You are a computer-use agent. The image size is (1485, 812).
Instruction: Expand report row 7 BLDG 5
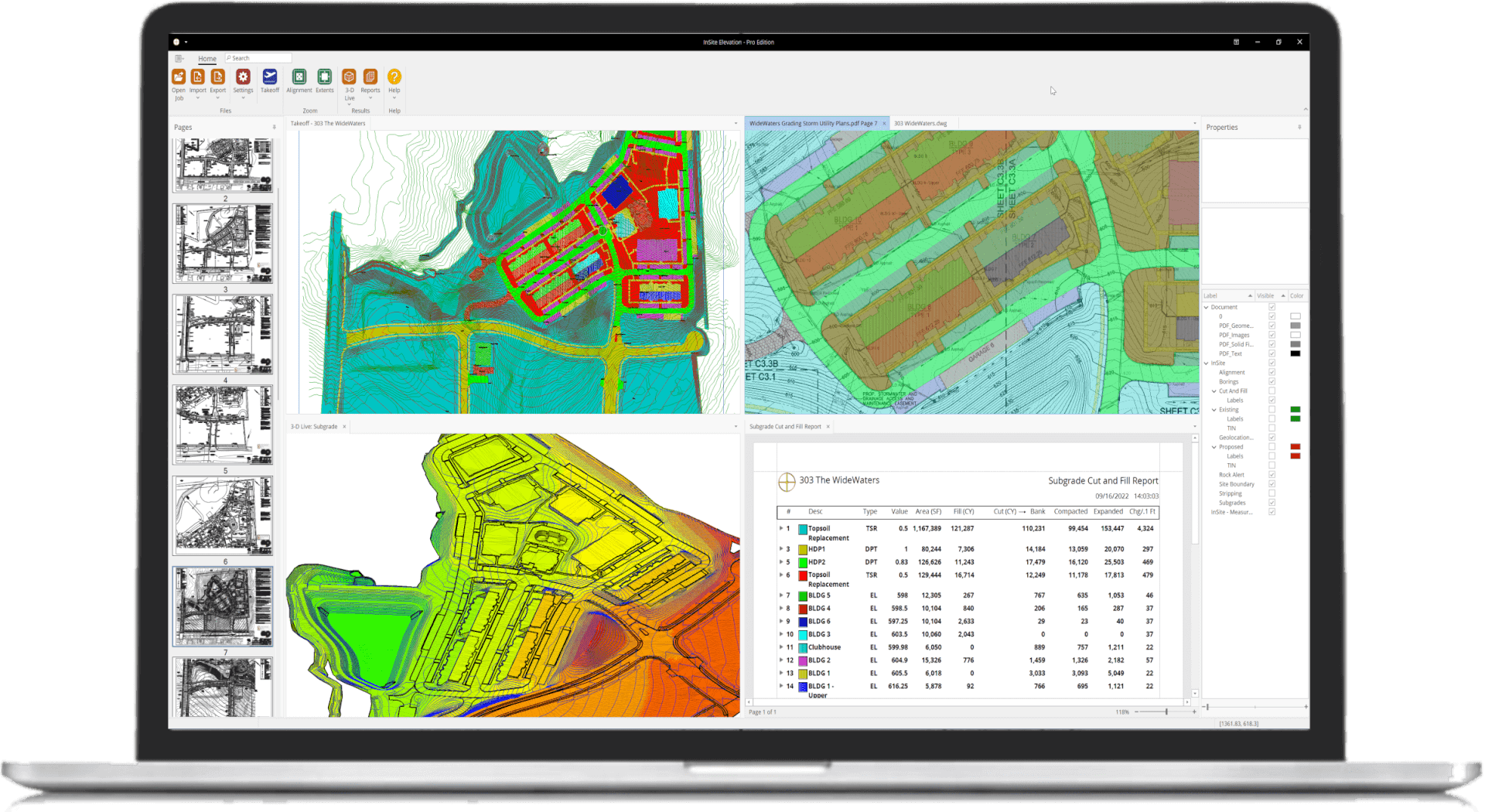click(781, 595)
